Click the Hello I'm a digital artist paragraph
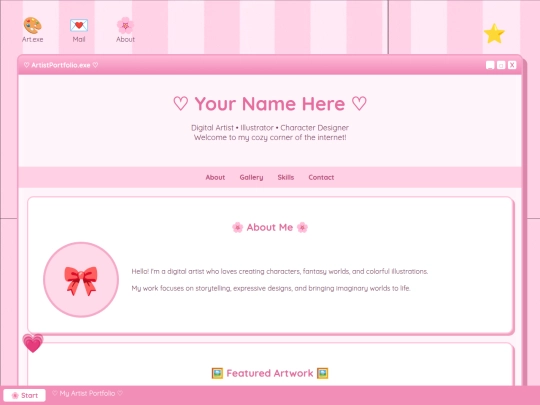 coord(280,271)
